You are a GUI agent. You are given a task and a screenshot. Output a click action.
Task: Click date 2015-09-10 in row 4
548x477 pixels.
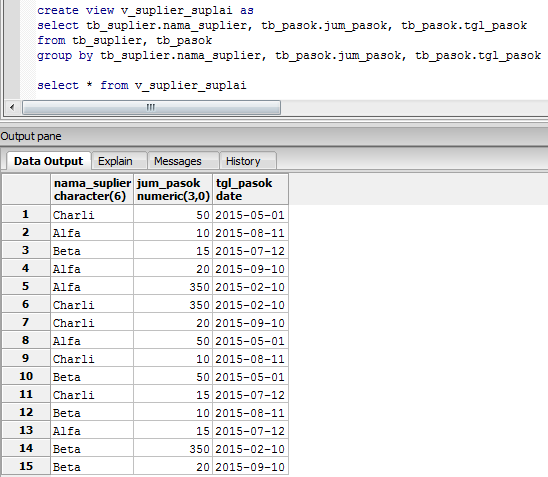coord(250,268)
